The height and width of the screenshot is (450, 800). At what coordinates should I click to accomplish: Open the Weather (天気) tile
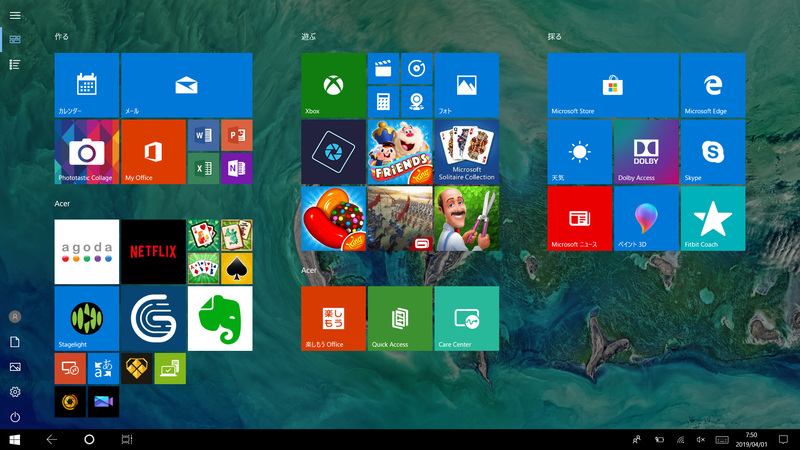(580, 152)
